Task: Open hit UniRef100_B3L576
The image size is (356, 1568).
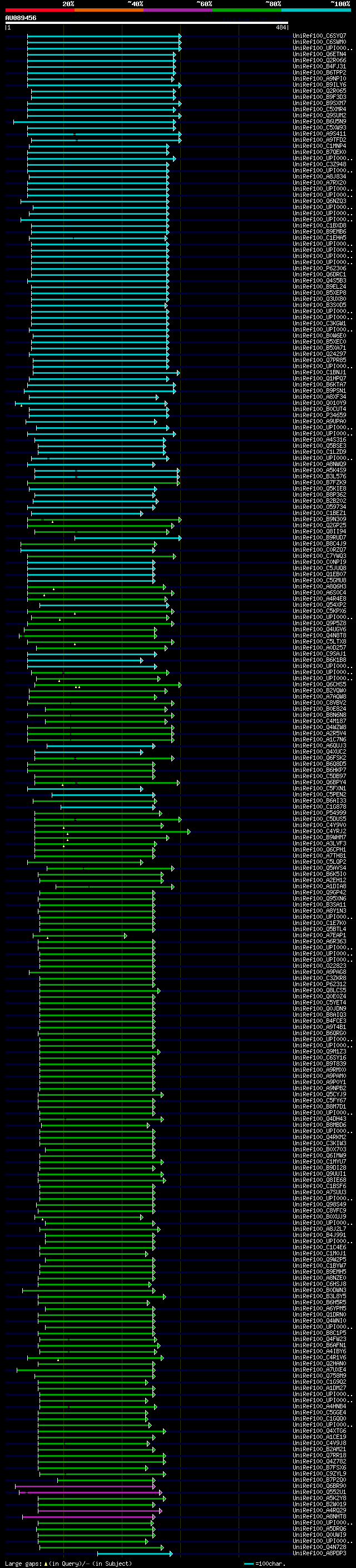Action: click(319, 476)
